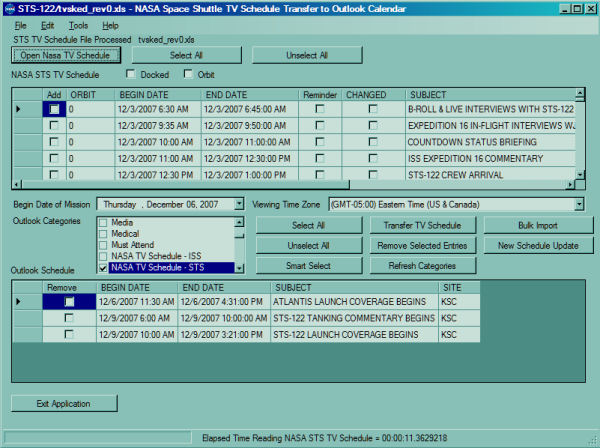The width and height of the screenshot is (600, 448).
Task: Click the top Select All button
Action: (186, 55)
